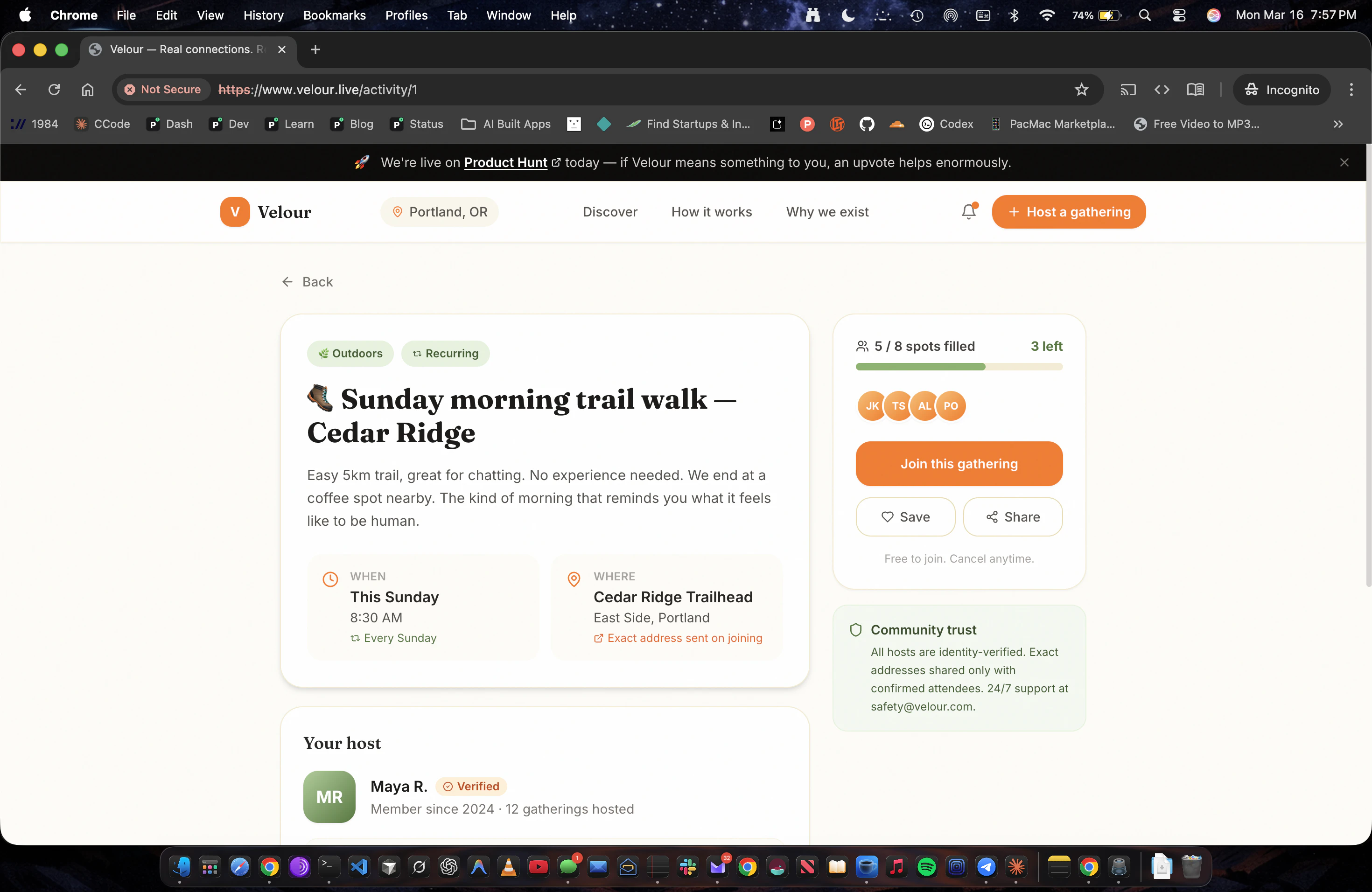Open the GitHub bookmark icon

point(867,124)
